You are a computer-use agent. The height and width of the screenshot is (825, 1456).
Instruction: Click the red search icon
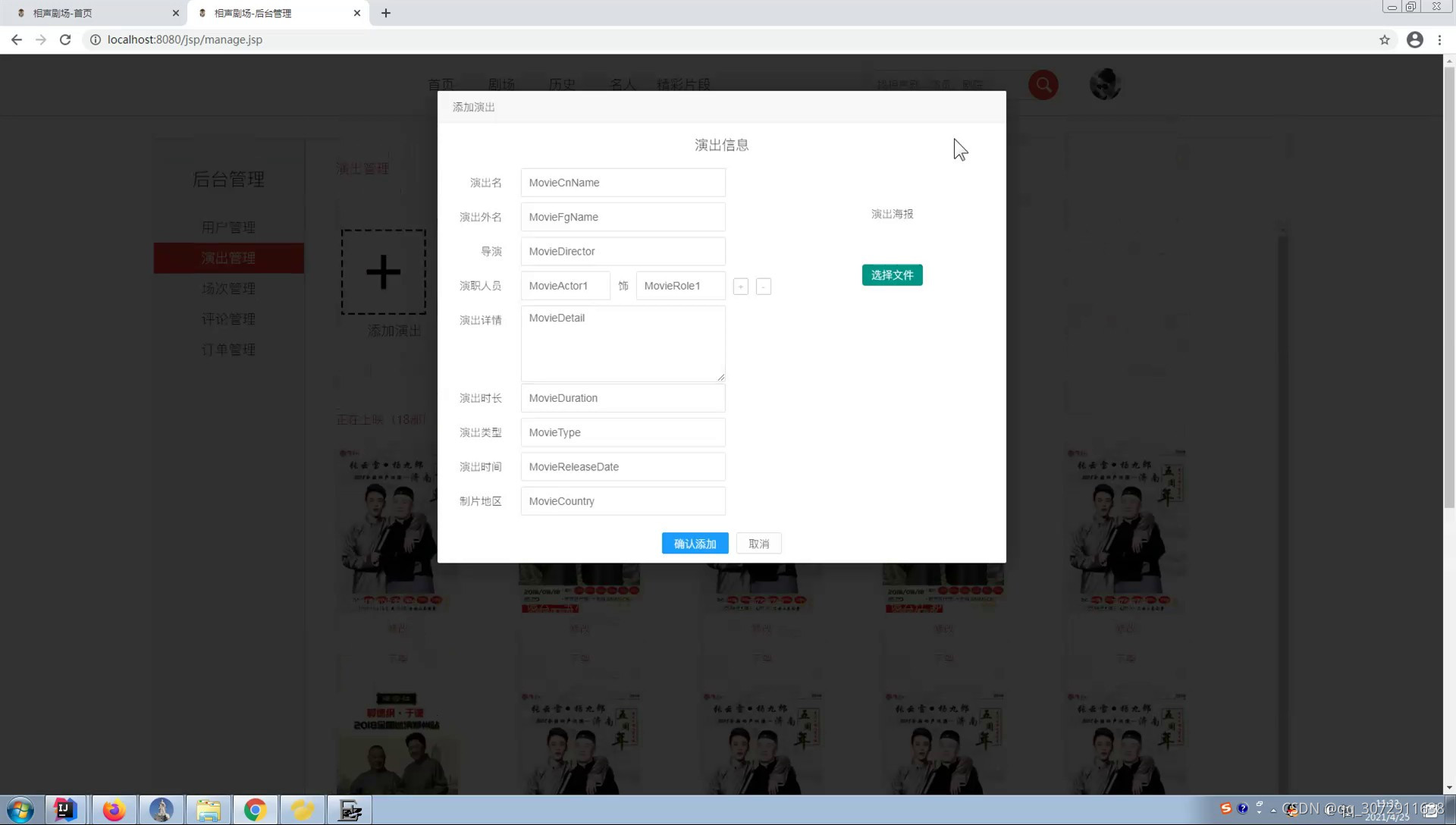tap(1043, 84)
